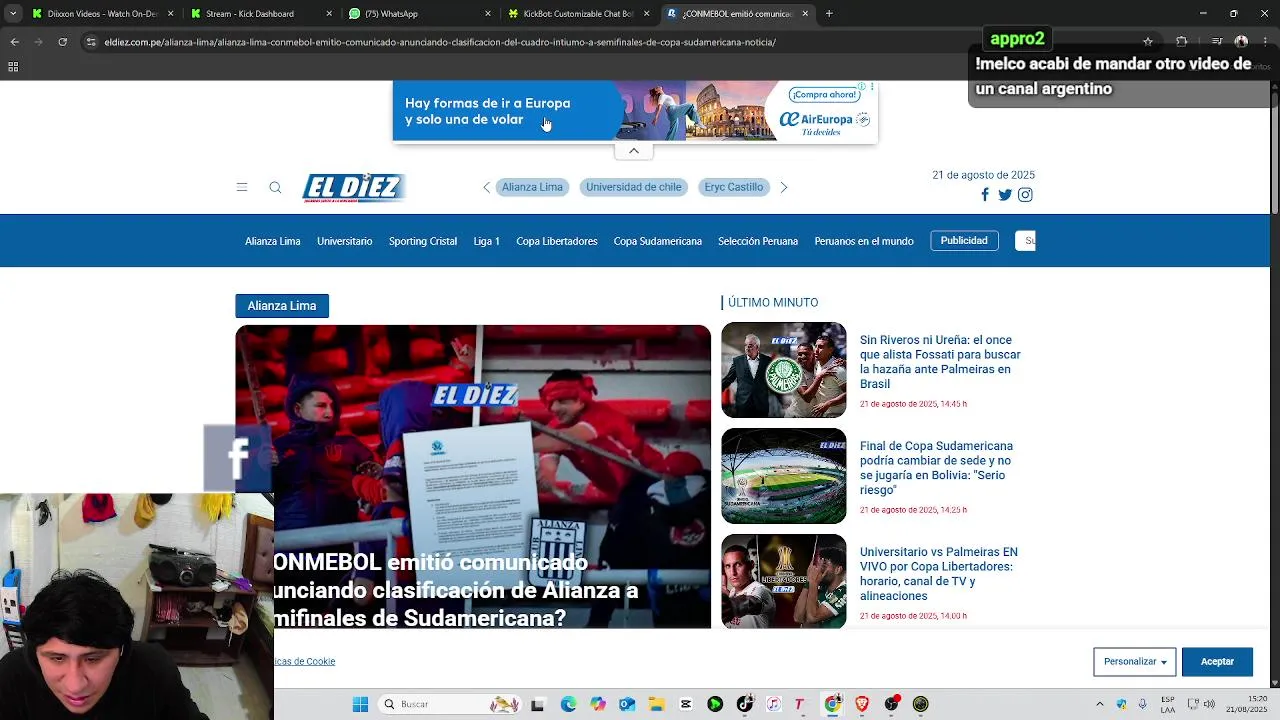Open File Explorer from taskbar
The width and height of the screenshot is (1280, 720).
(656, 704)
